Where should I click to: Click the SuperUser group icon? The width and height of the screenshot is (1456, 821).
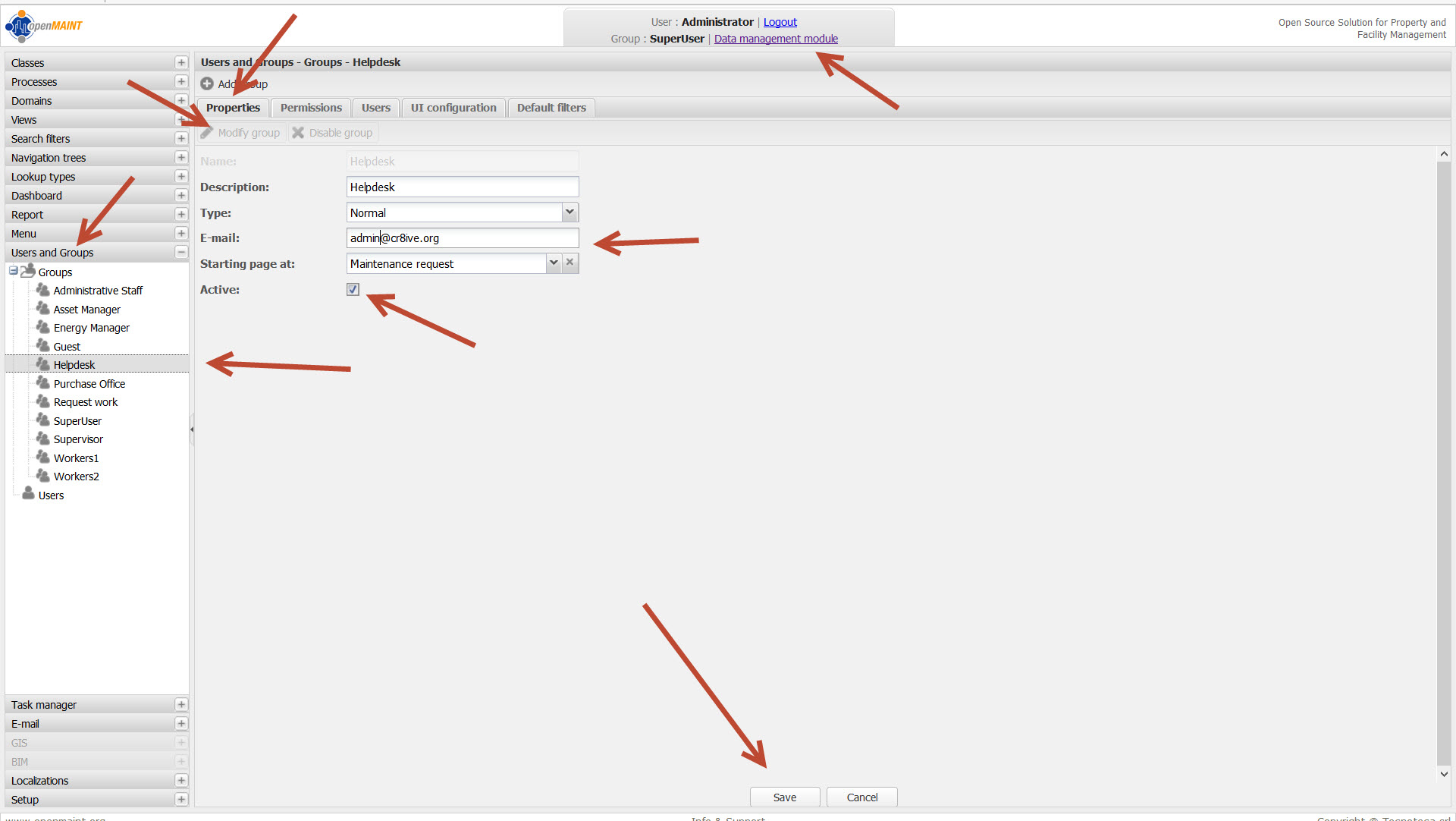(43, 420)
